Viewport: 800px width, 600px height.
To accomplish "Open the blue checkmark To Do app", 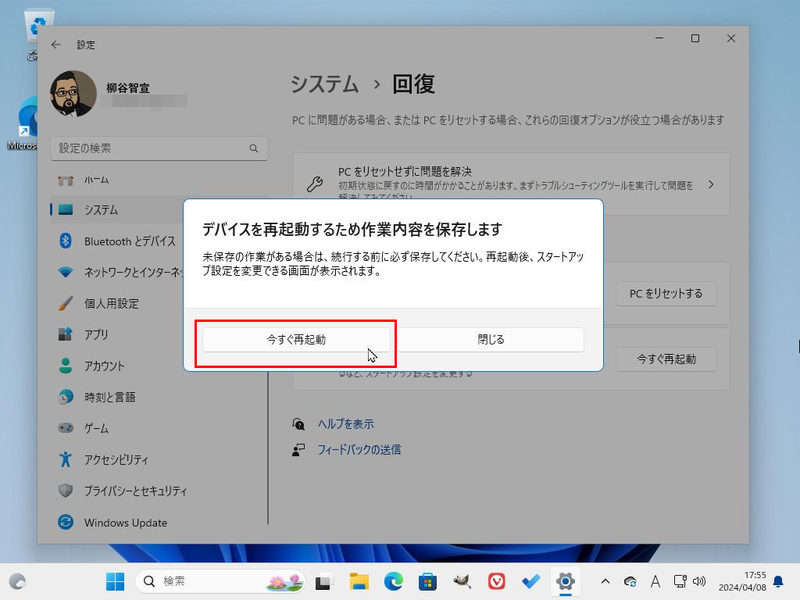I will [531, 582].
